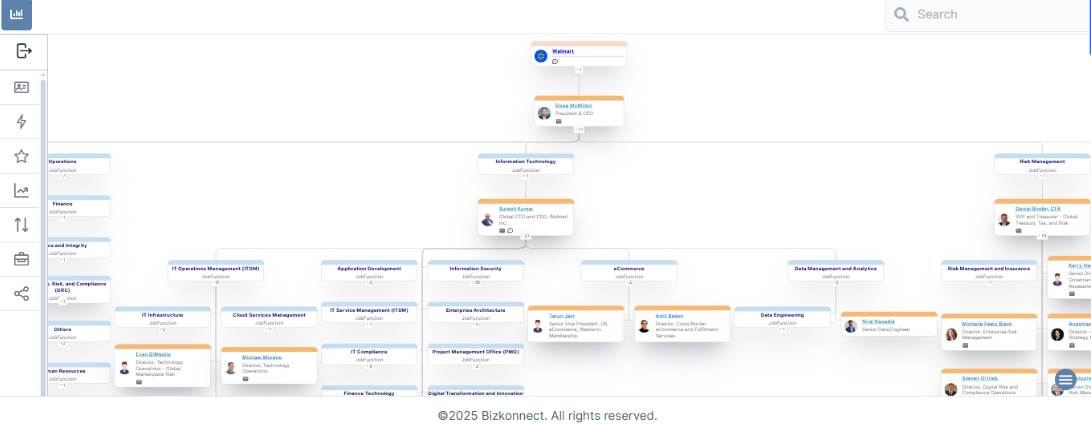Viewport: 1091px width, 425px height.
Task: Click the email icon on Michael Moreno card
Action: (245, 379)
